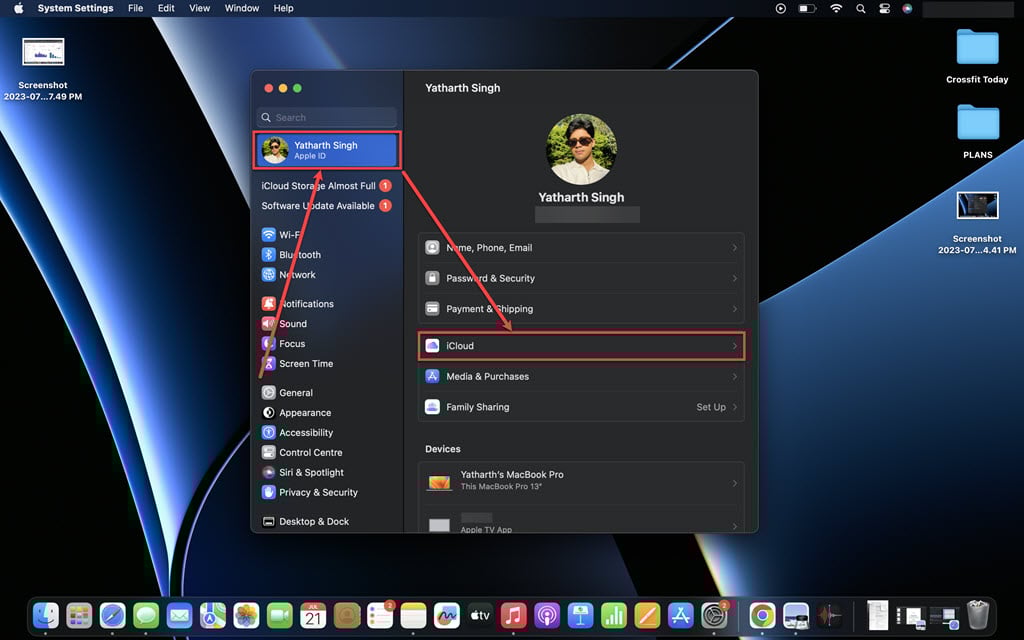Image resolution: width=1024 pixels, height=640 pixels.
Task: Select Screenshot 2023-07...4.41 PM desktop file
Action: click(x=977, y=223)
